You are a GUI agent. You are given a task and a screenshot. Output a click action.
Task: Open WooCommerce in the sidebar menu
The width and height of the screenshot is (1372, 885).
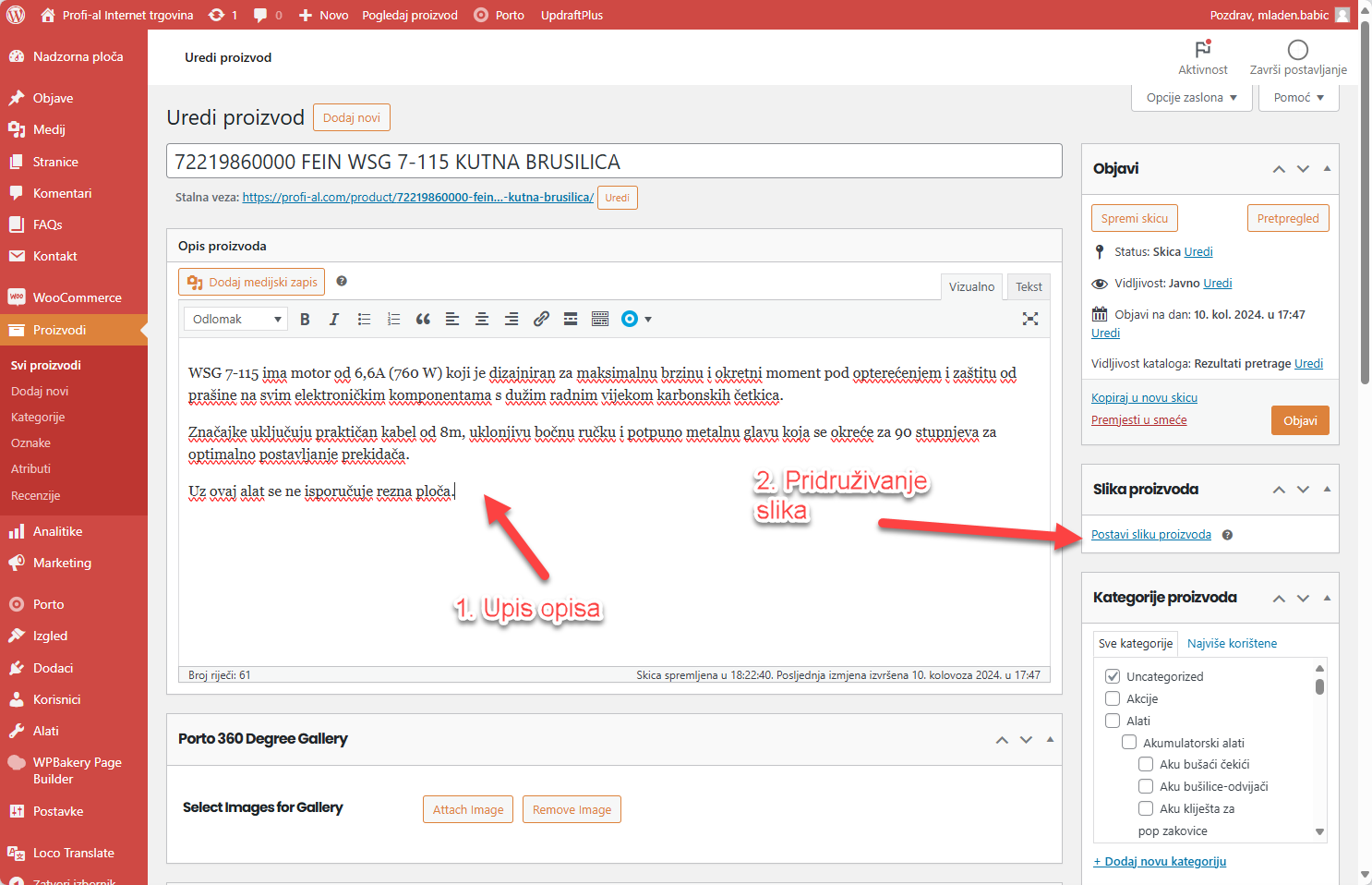[77, 297]
